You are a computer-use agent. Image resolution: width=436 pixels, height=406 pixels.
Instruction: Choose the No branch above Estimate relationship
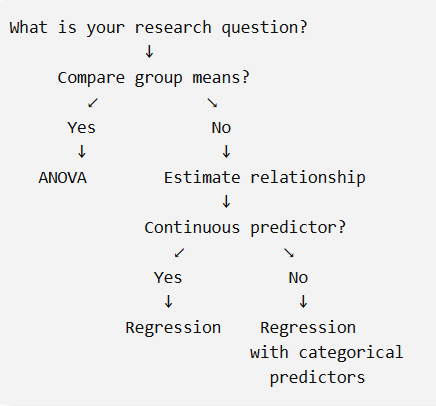pos(221,128)
